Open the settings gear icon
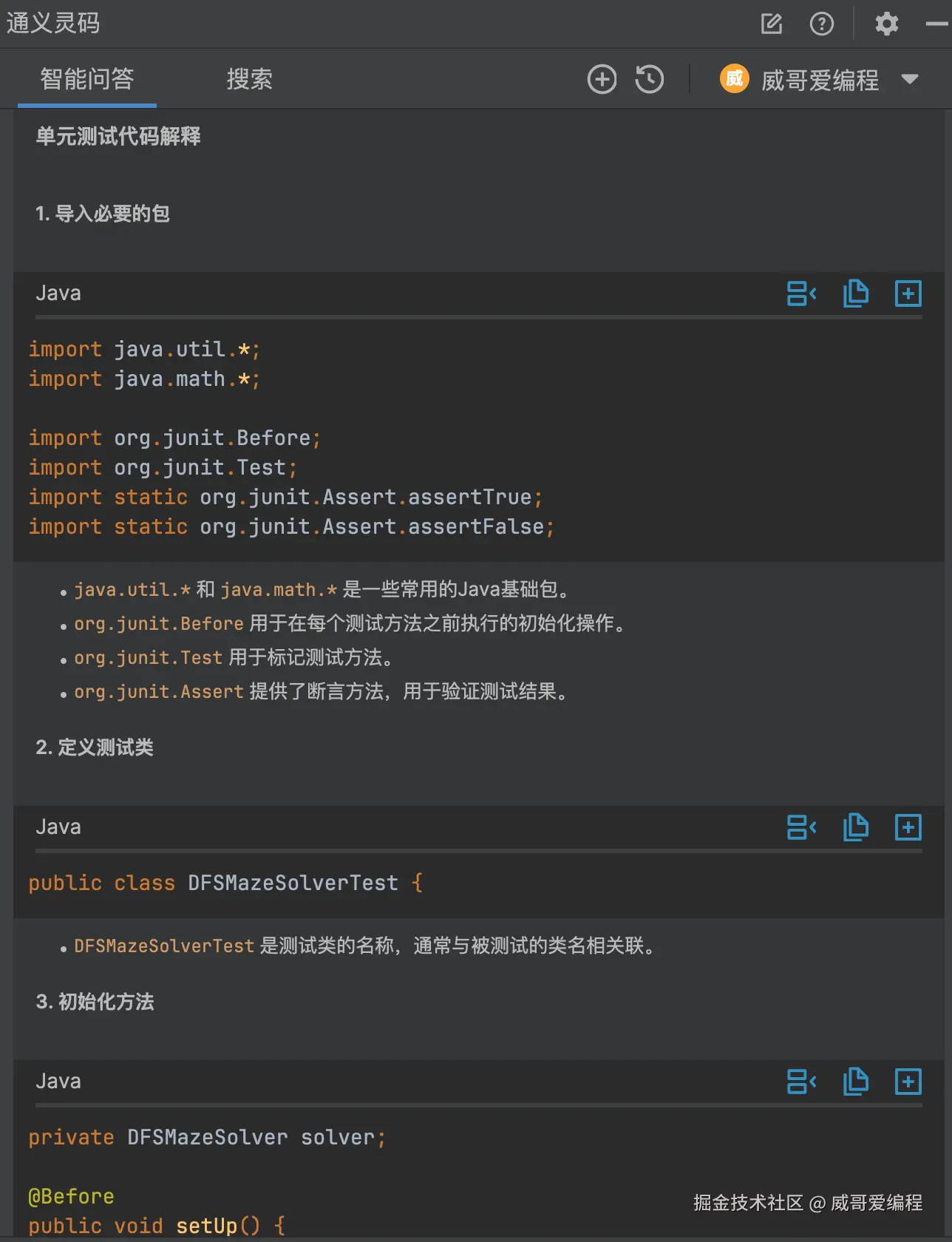Image resolution: width=952 pixels, height=1242 pixels. [887, 24]
